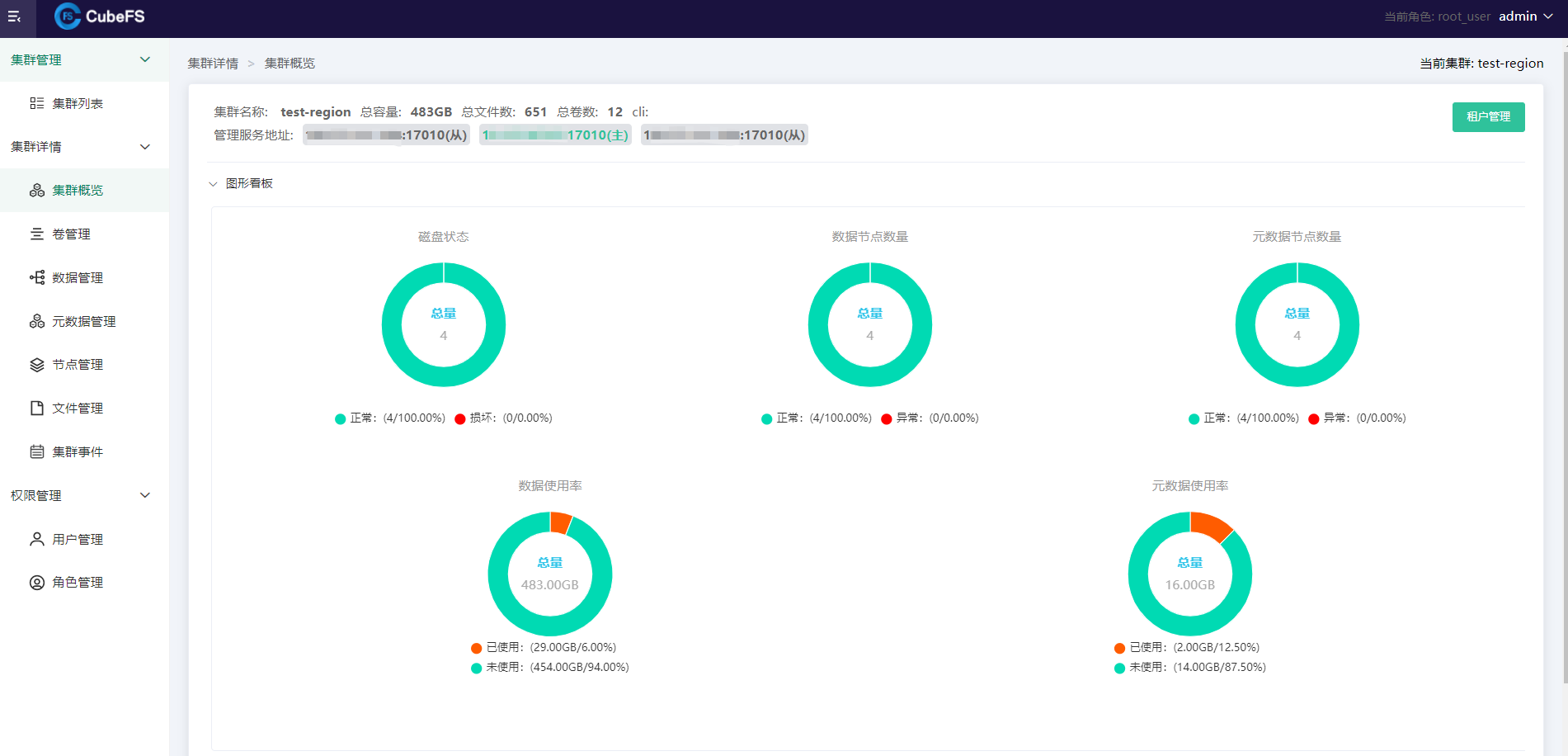Screen dimensions: 1568x756
Task: Open 元数据管理 menu item
Action: click(x=84, y=321)
